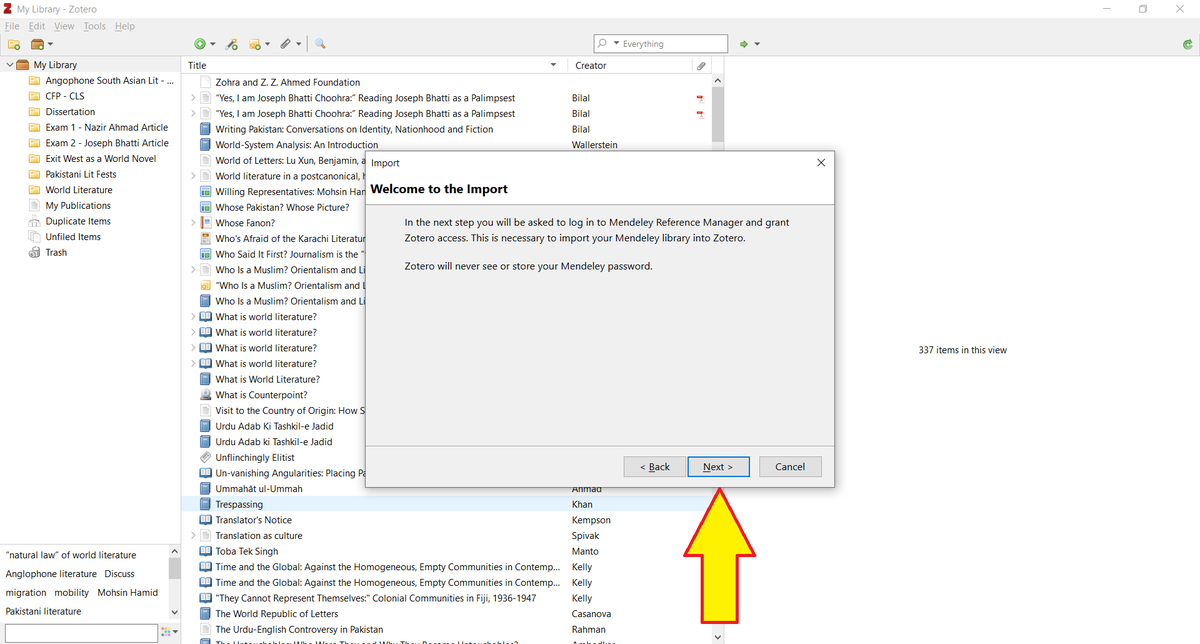Click the My Publications icon

tap(35, 205)
